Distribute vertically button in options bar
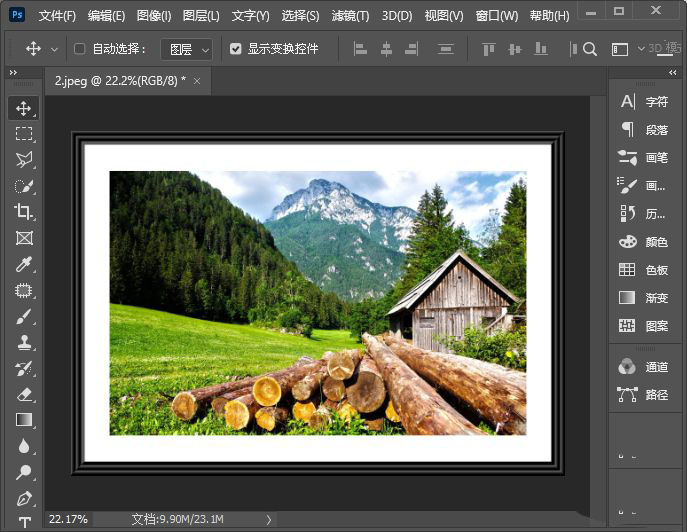 (446, 49)
